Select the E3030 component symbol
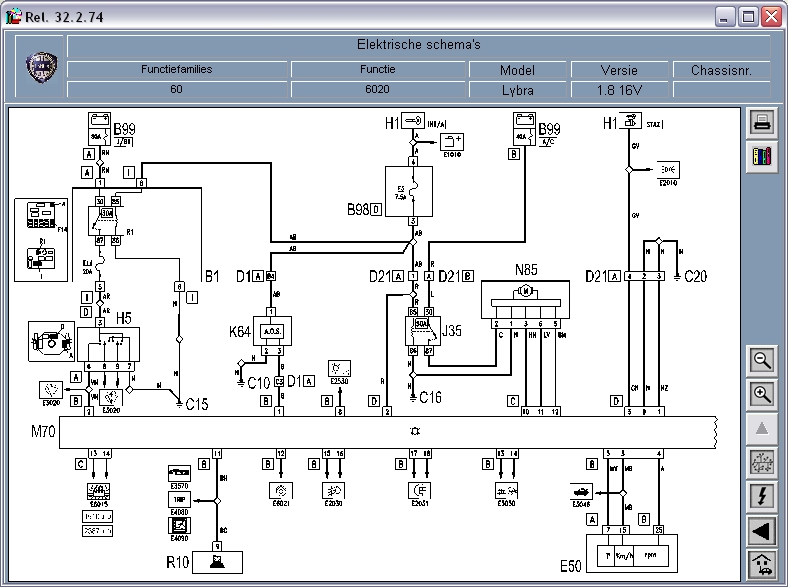Image resolution: width=788 pixels, height=587 pixels. (x=507, y=491)
